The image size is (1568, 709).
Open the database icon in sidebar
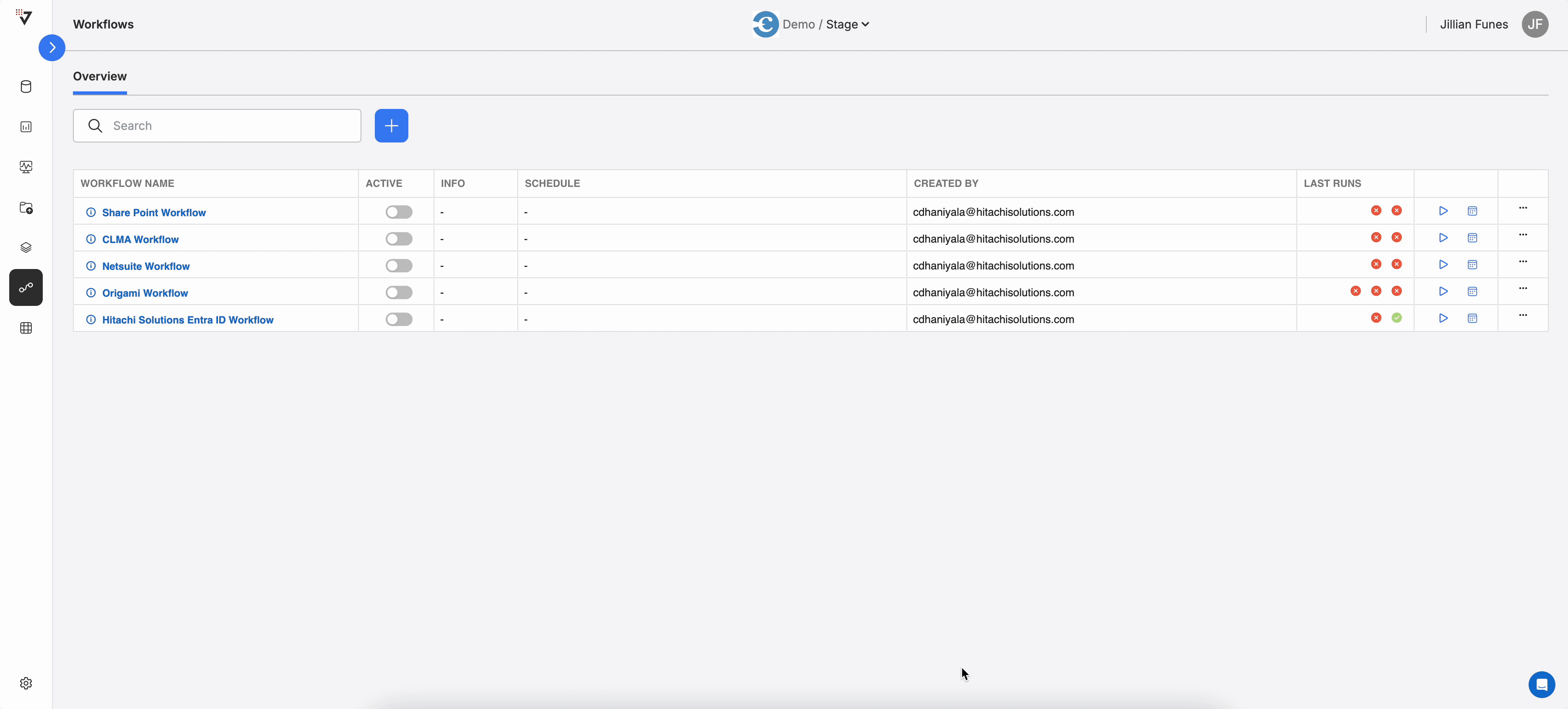[26, 86]
